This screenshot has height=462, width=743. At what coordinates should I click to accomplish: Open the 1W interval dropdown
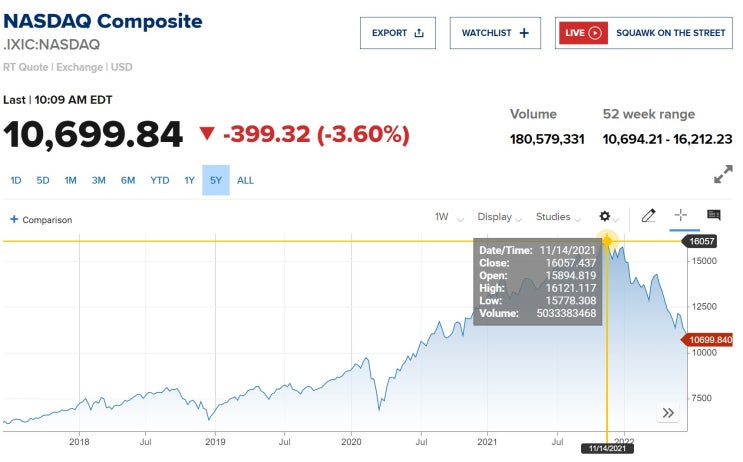[x=446, y=217]
